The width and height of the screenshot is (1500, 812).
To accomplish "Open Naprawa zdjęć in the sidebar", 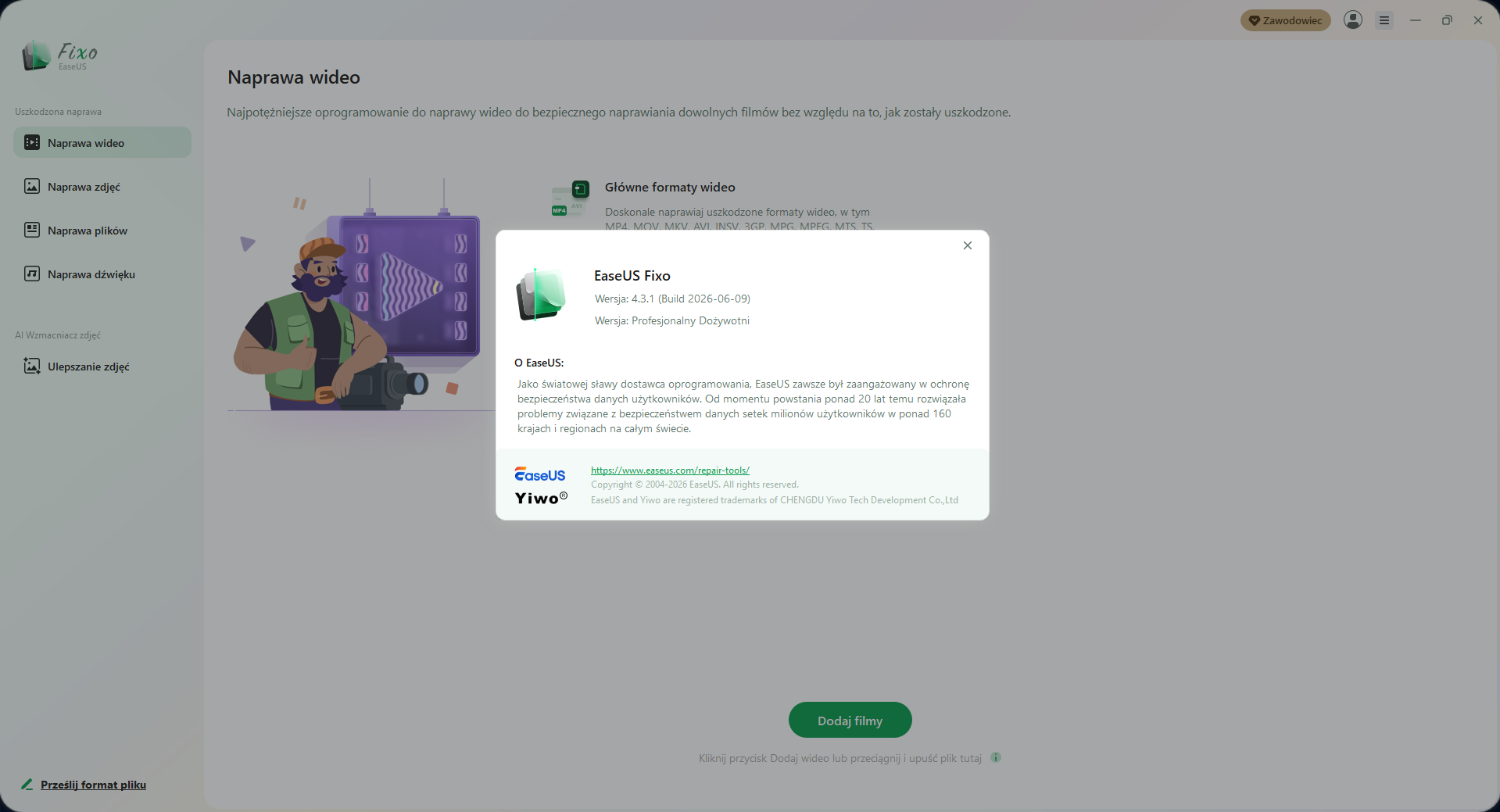I will pos(102,187).
